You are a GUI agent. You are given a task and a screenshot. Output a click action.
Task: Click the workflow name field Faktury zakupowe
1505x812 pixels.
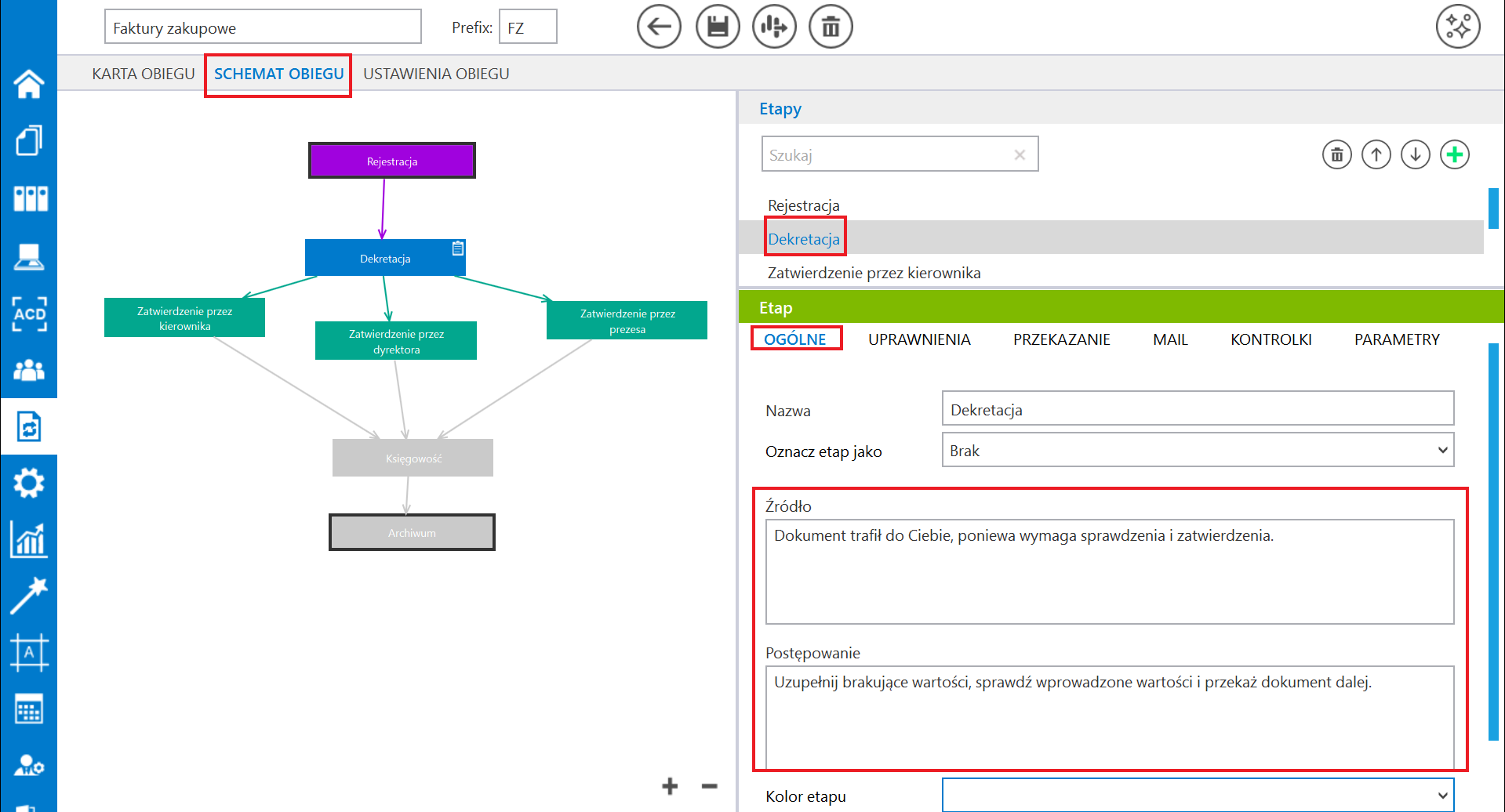263,27
